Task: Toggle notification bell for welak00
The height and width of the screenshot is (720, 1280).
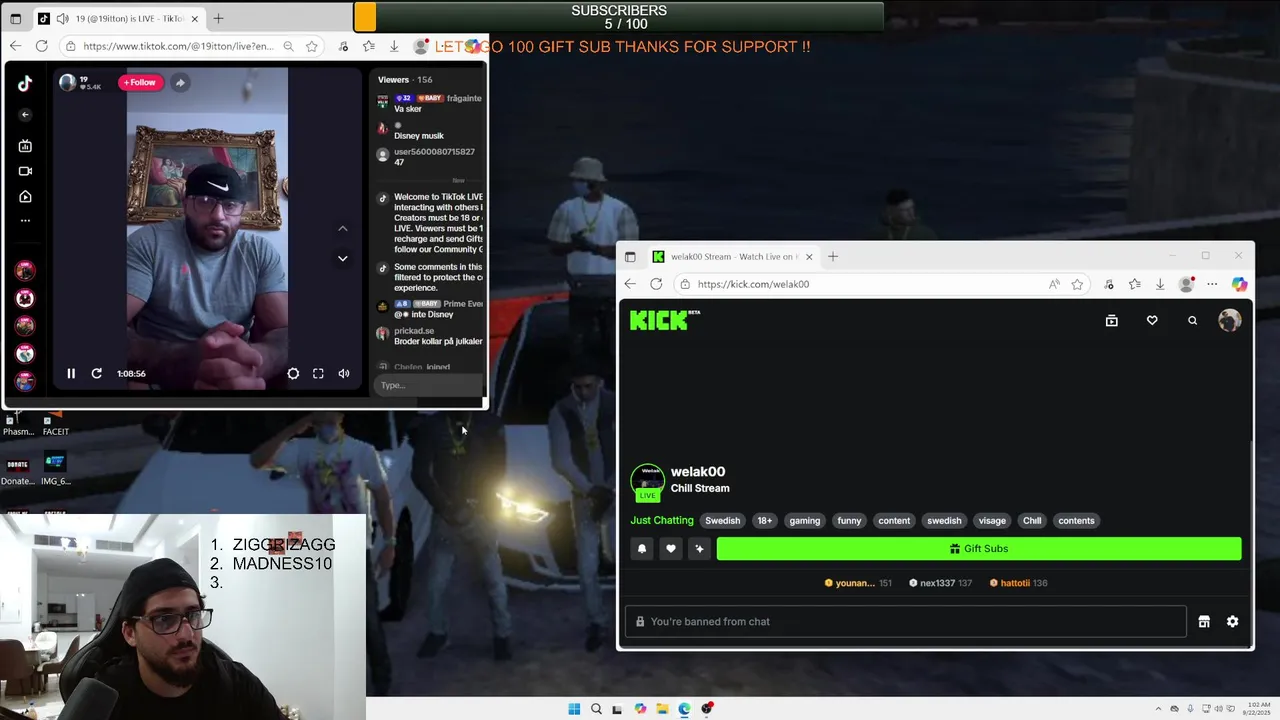Action: 642,548
